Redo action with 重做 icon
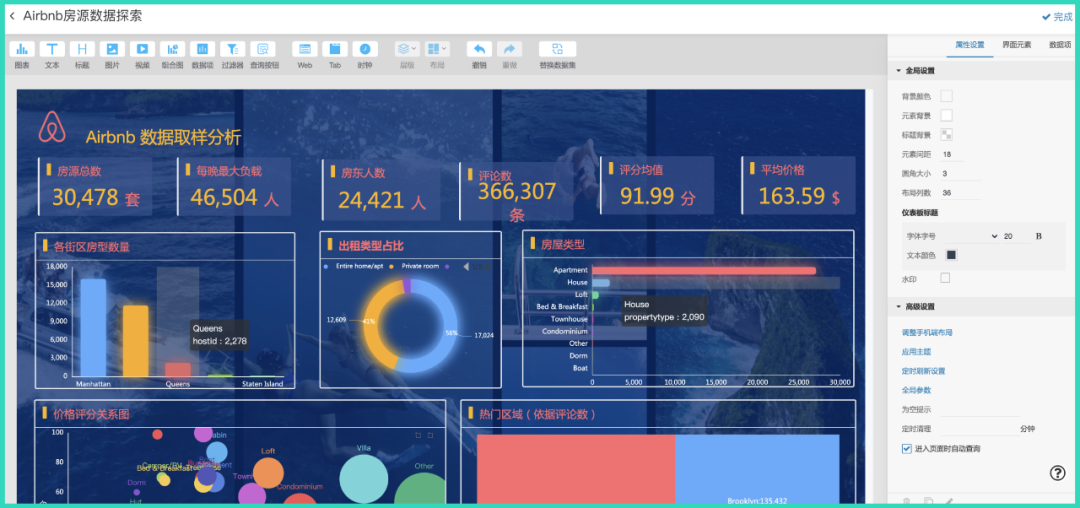The width and height of the screenshot is (1080, 508). tap(510, 49)
